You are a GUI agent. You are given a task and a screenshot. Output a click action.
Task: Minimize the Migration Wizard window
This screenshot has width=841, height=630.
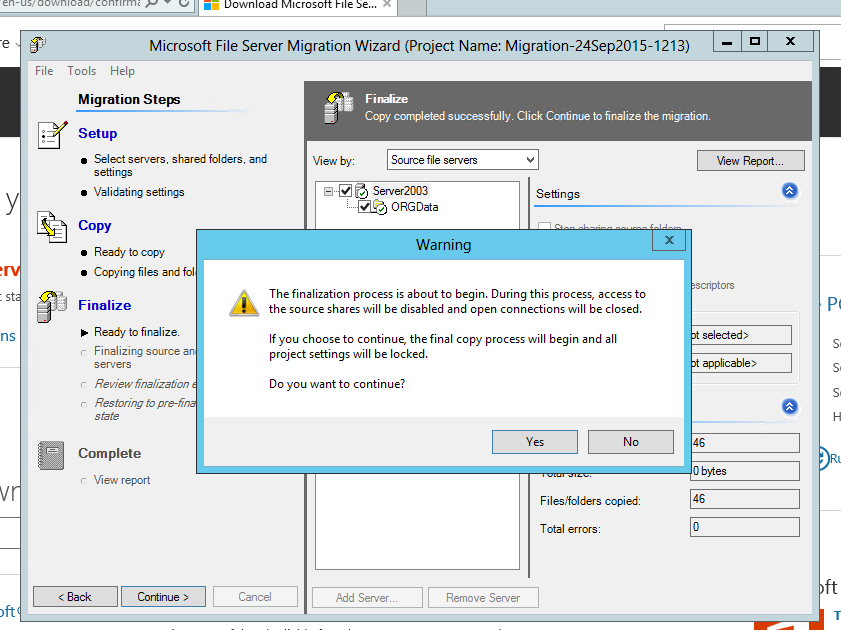tap(727, 42)
